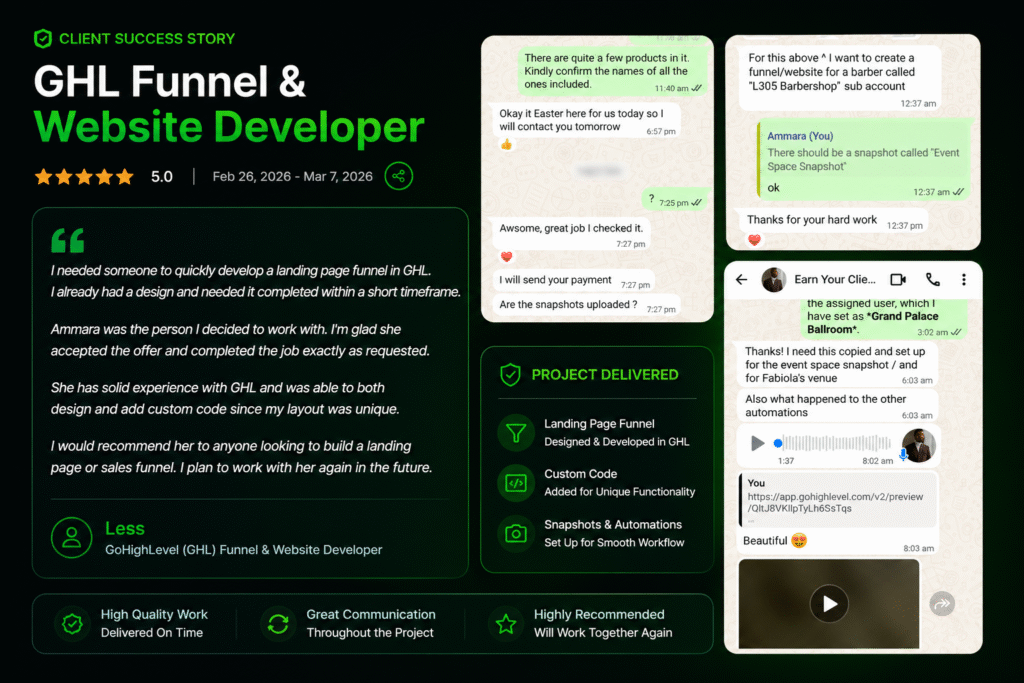1024x683 pixels.
Task: Open the chat three-dot menu
Action: tap(964, 279)
